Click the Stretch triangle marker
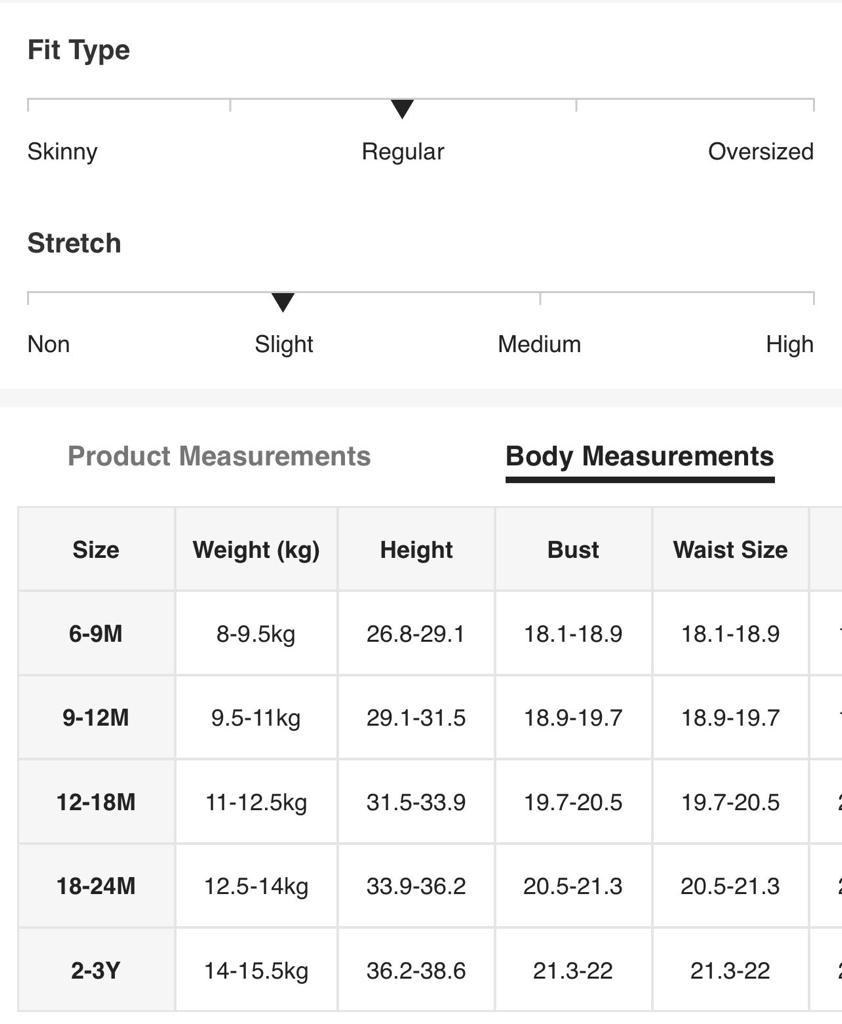Viewport: 842px width, 1024px height. (x=283, y=302)
